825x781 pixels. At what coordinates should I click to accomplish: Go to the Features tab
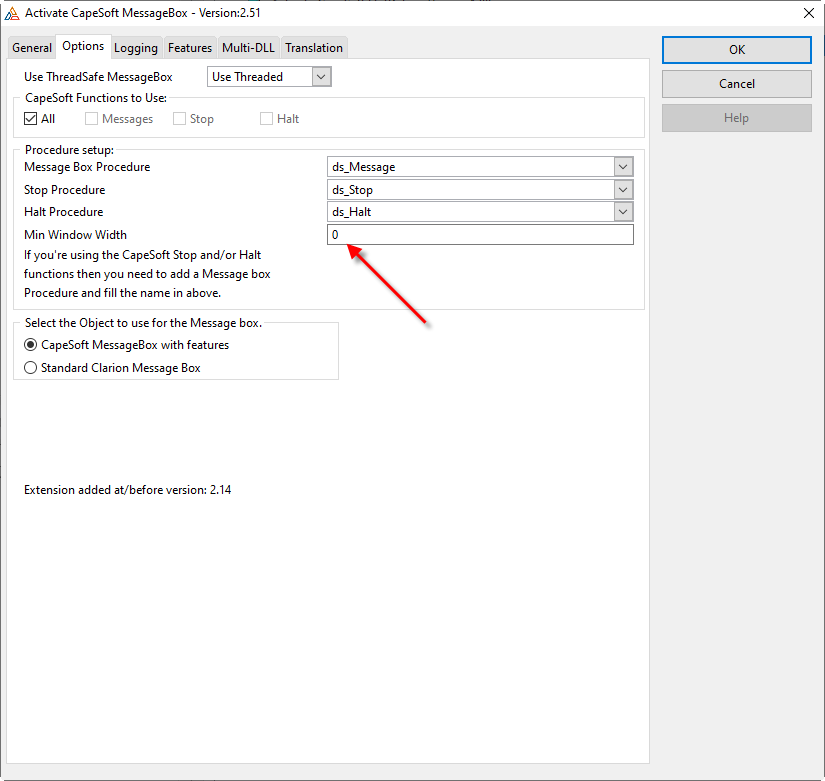tap(190, 48)
